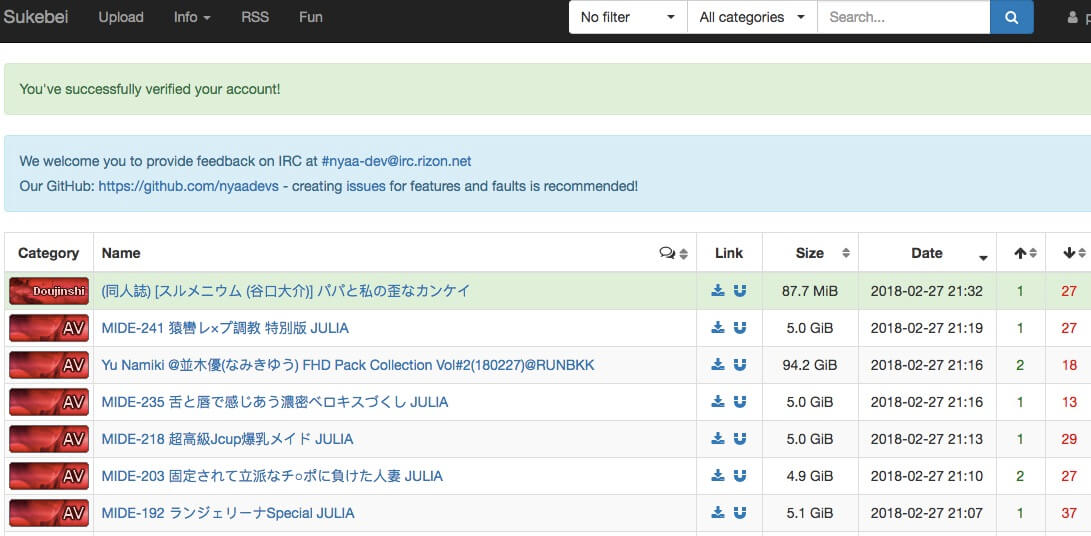Image resolution: width=1091 pixels, height=536 pixels.
Task: Sort by seeders up-arrow column
Action: point(1021,253)
